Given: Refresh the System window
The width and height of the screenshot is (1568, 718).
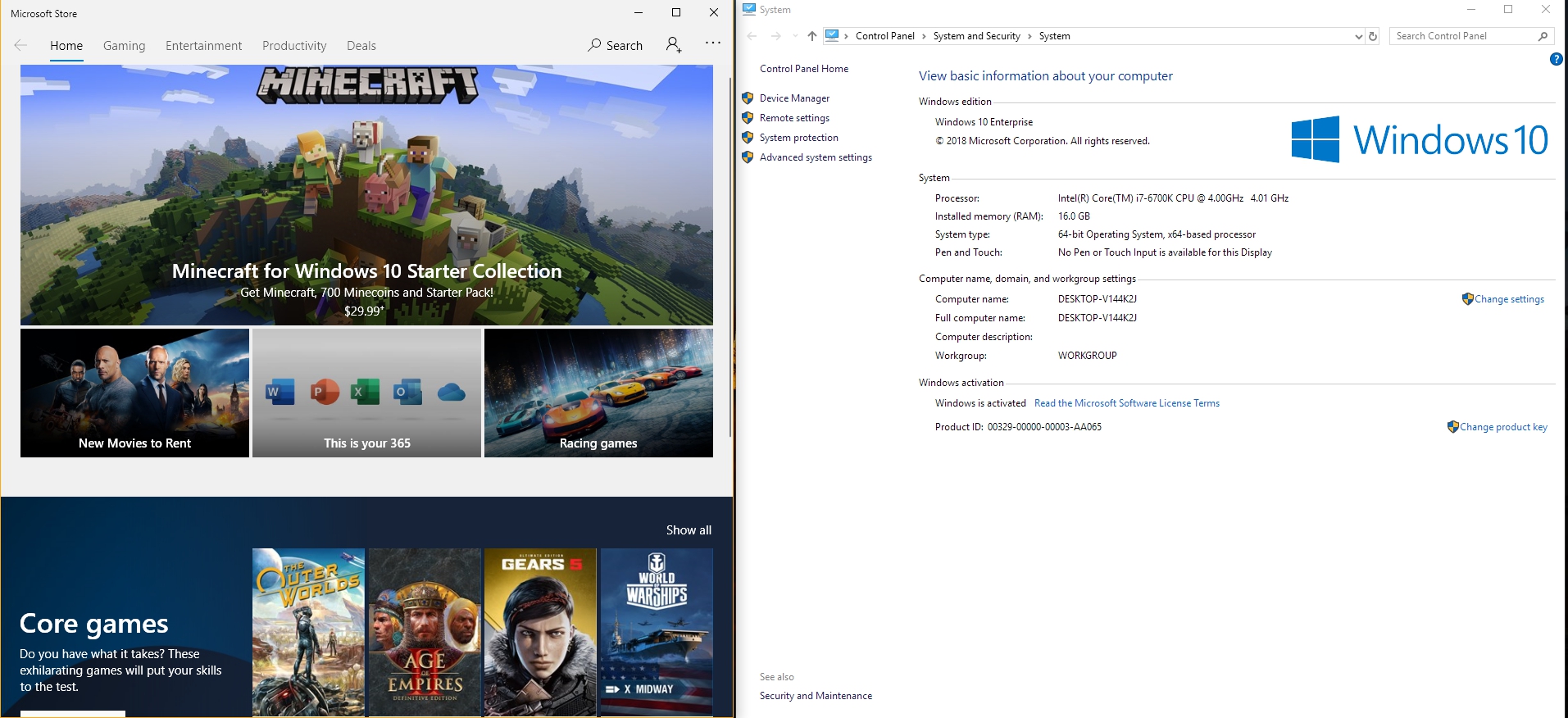Looking at the screenshot, I should click(1373, 36).
